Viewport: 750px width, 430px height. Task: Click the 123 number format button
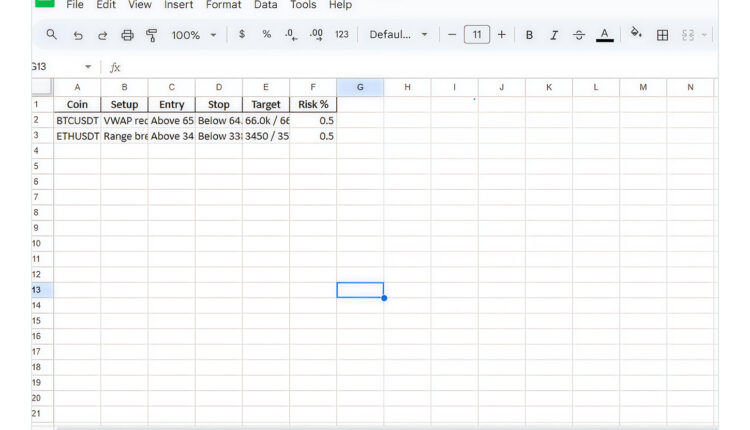tap(342, 35)
